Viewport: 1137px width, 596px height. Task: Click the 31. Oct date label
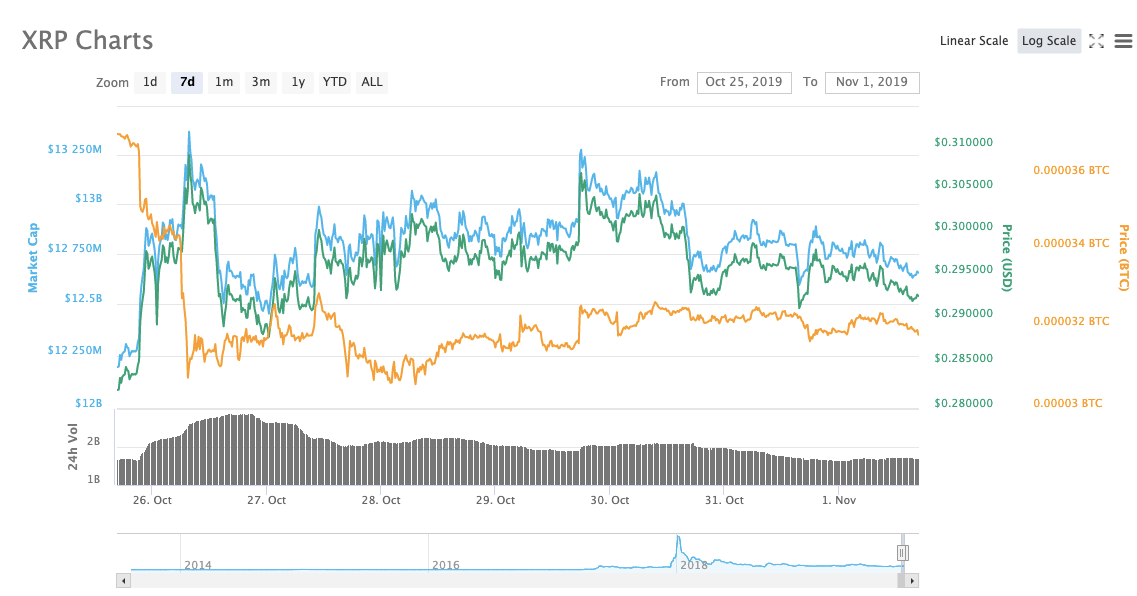click(724, 500)
